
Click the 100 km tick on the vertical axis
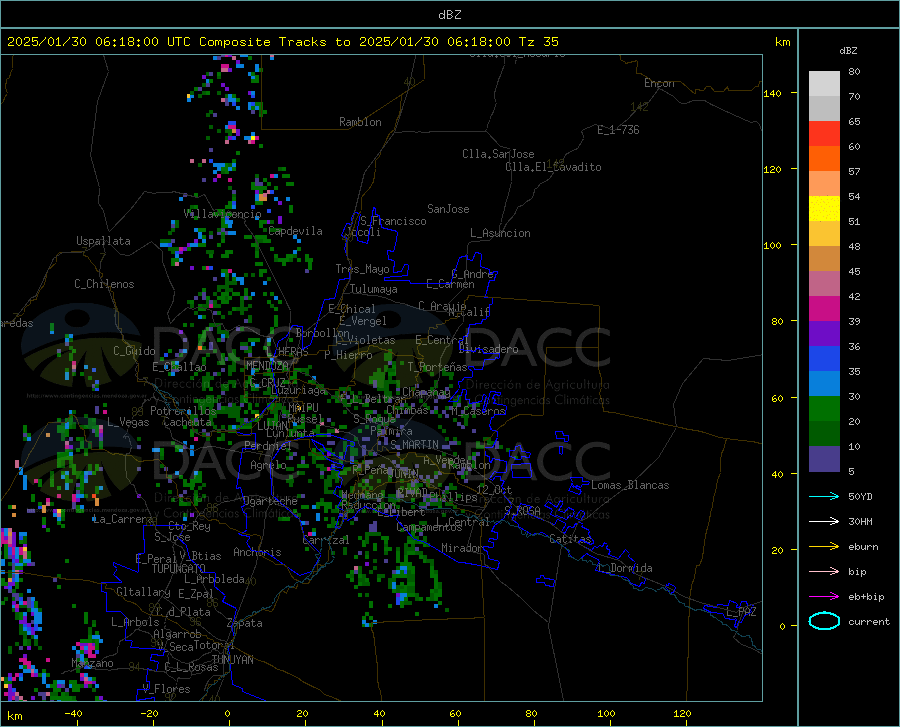click(x=772, y=246)
